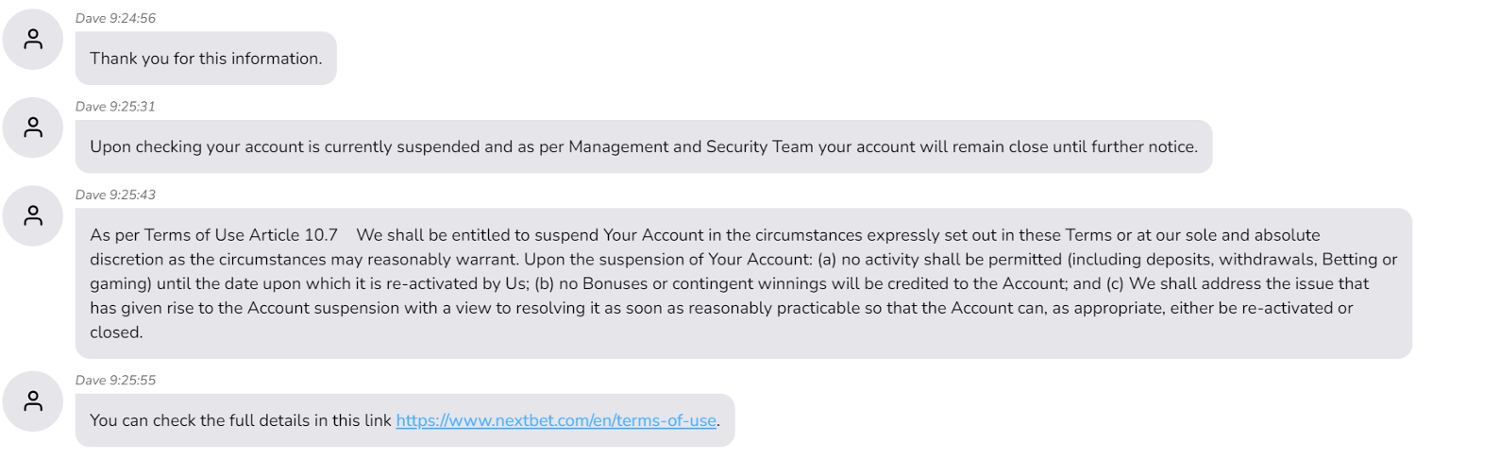Screen dimensions: 1500x460
Task: Select the "Thank you for this information" bubble
Action: [206, 59]
